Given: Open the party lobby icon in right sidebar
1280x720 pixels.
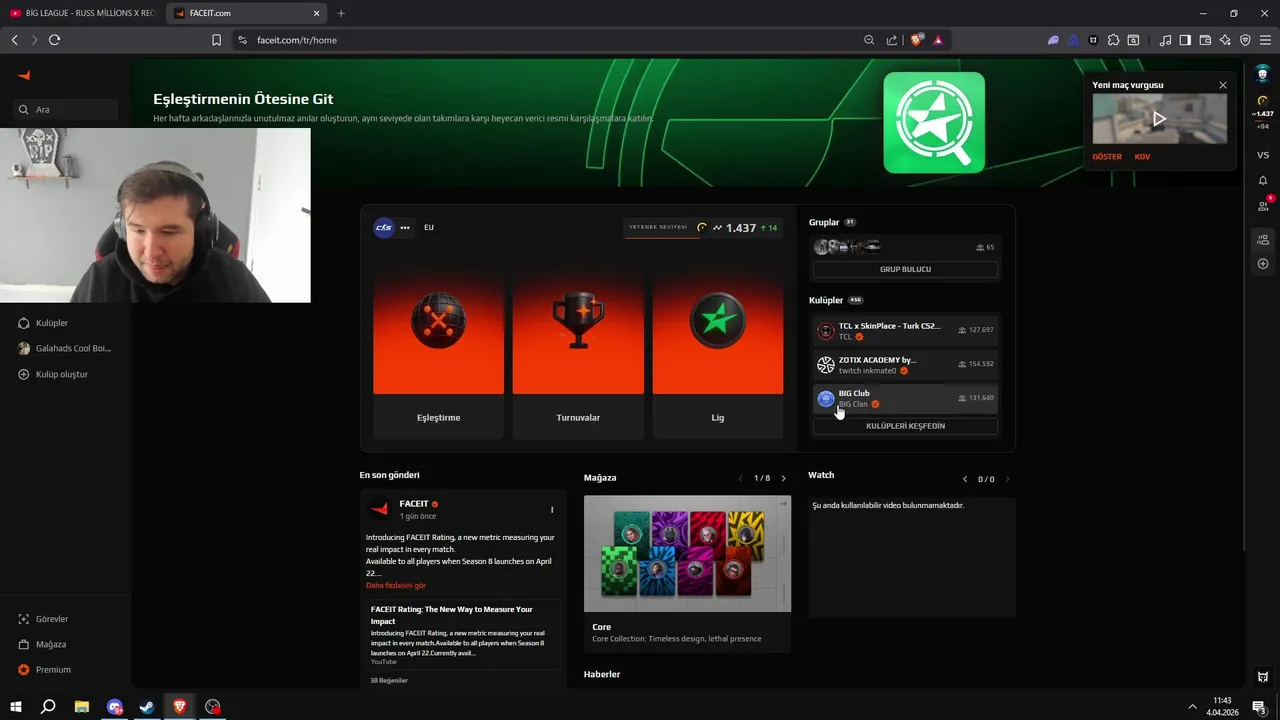Looking at the screenshot, I should [1263, 239].
